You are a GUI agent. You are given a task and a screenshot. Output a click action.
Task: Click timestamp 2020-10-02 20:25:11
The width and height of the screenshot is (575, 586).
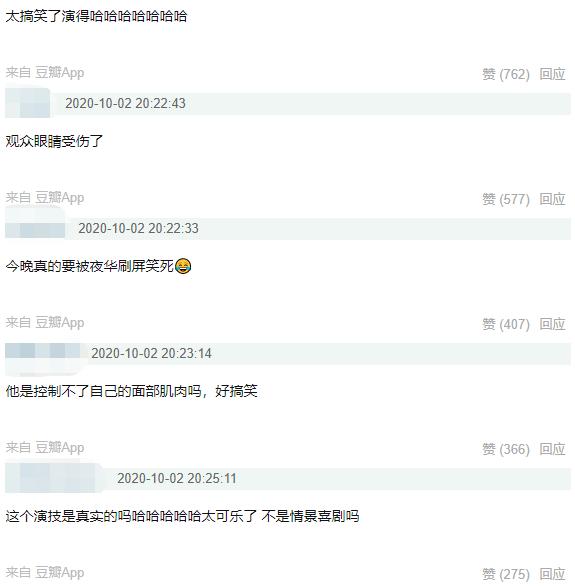coord(177,478)
